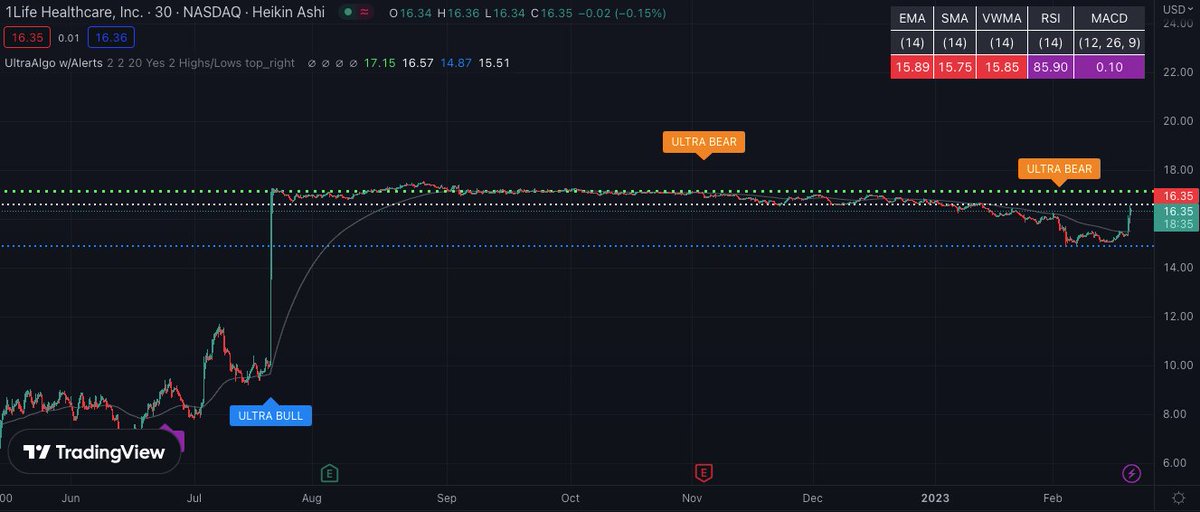The height and width of the screenshot is (512, 1200).
Task: Click the white 16.57 indicator value
Action: (418, 62)
